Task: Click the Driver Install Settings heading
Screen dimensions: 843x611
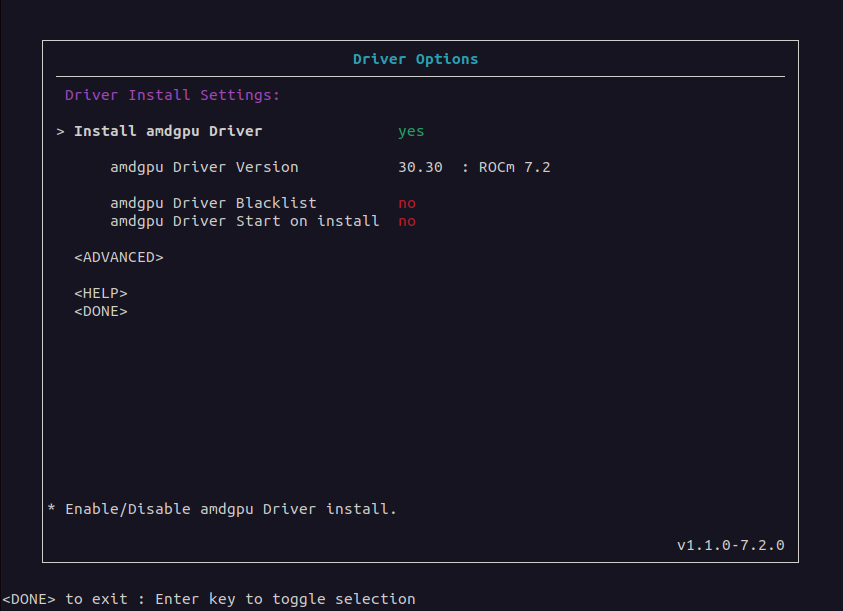Action: pyautogui.click(x=172, y=95)
